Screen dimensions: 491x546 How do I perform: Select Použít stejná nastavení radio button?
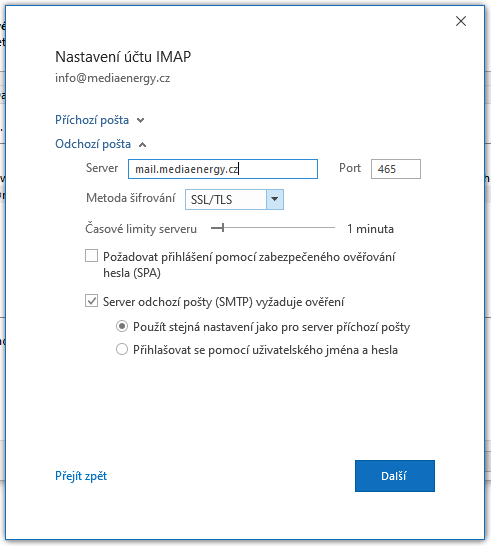pyautogui.click(x=122, y=327)
